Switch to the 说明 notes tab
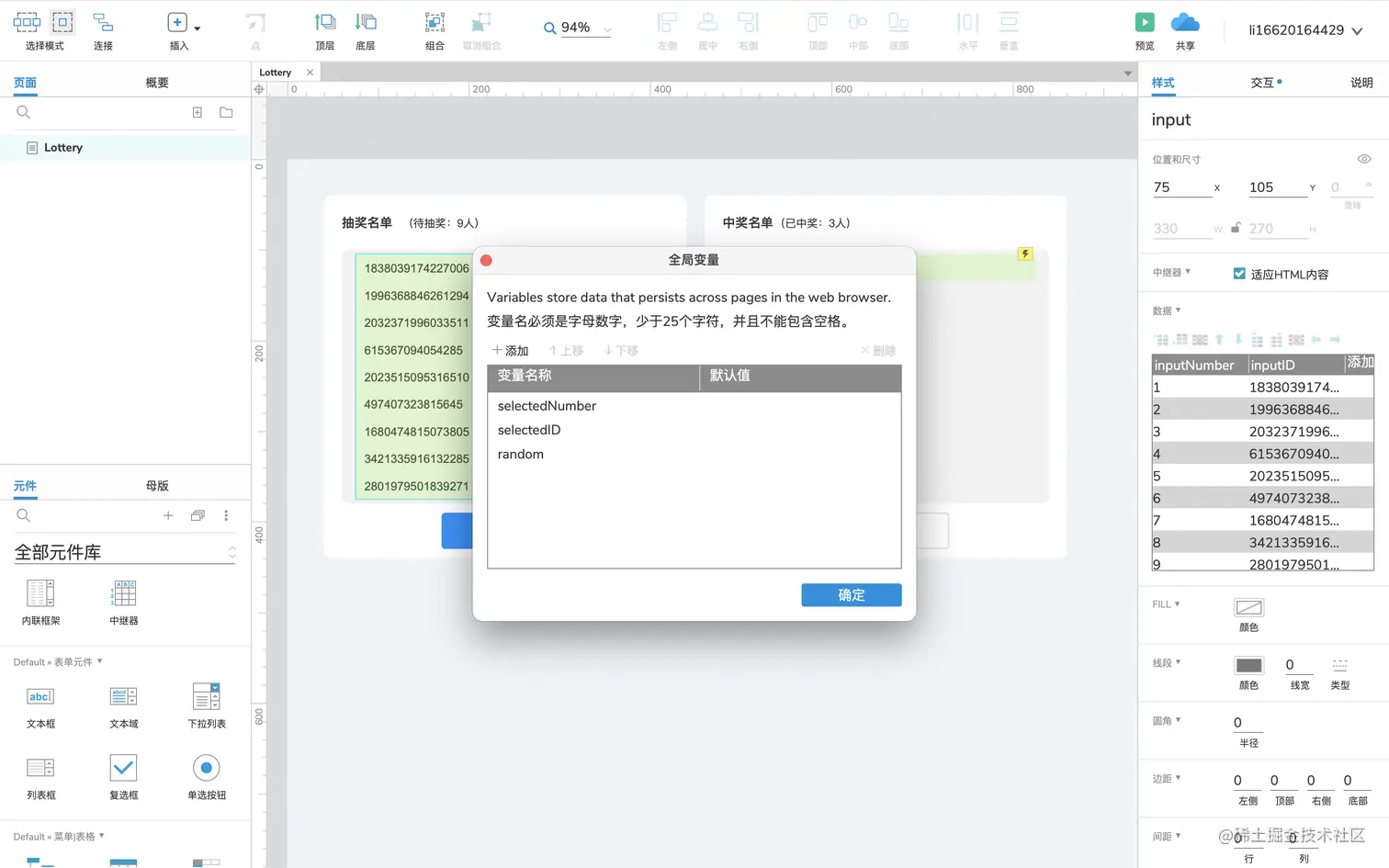The width and height of the screenshot is (1389, 868). click(1361, 83)
